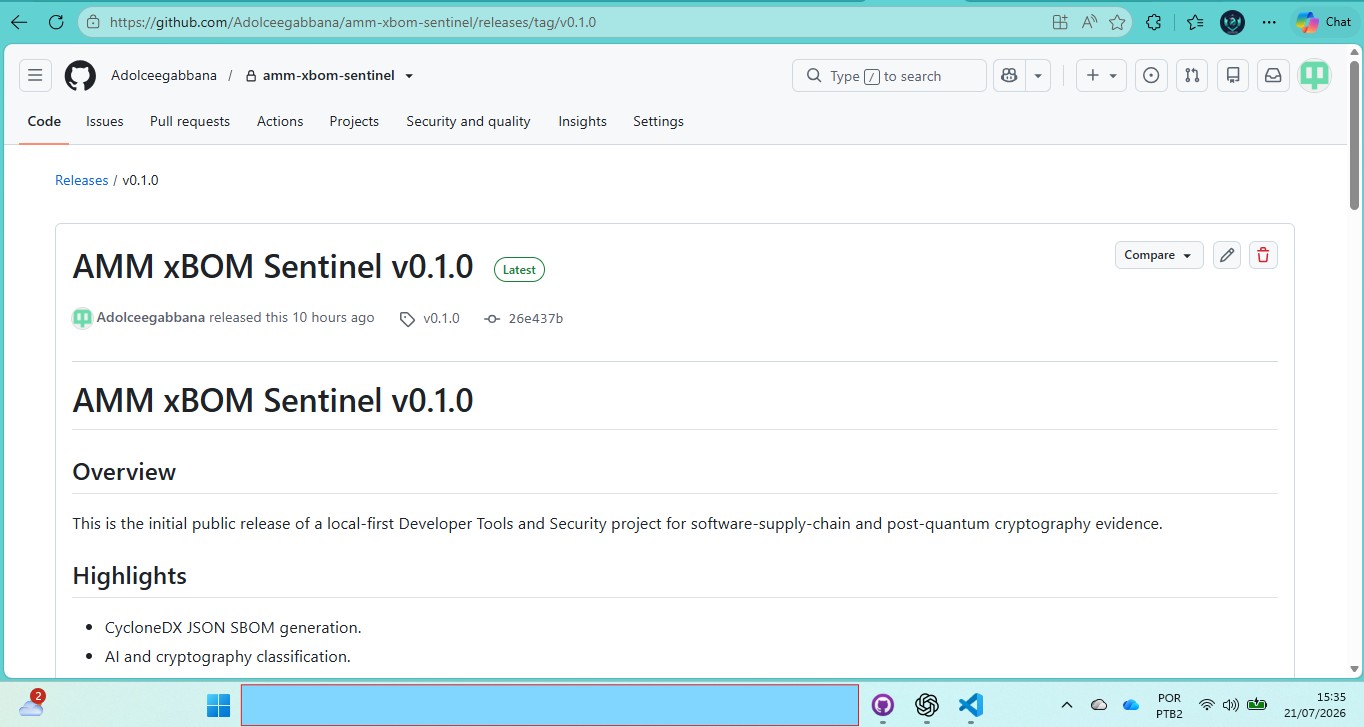Edit the release with the pencil icon
The width and height of the screenshot is (1364, 727).
click(x=1227, y=255)
